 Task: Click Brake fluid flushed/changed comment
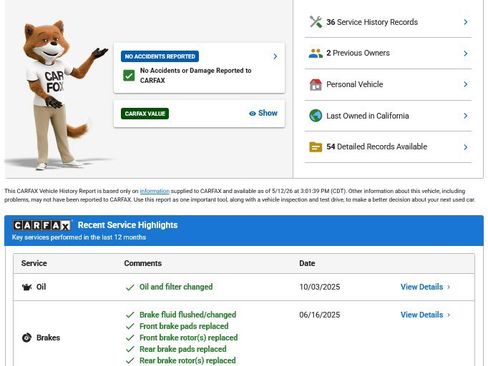(x=188, y=315)
